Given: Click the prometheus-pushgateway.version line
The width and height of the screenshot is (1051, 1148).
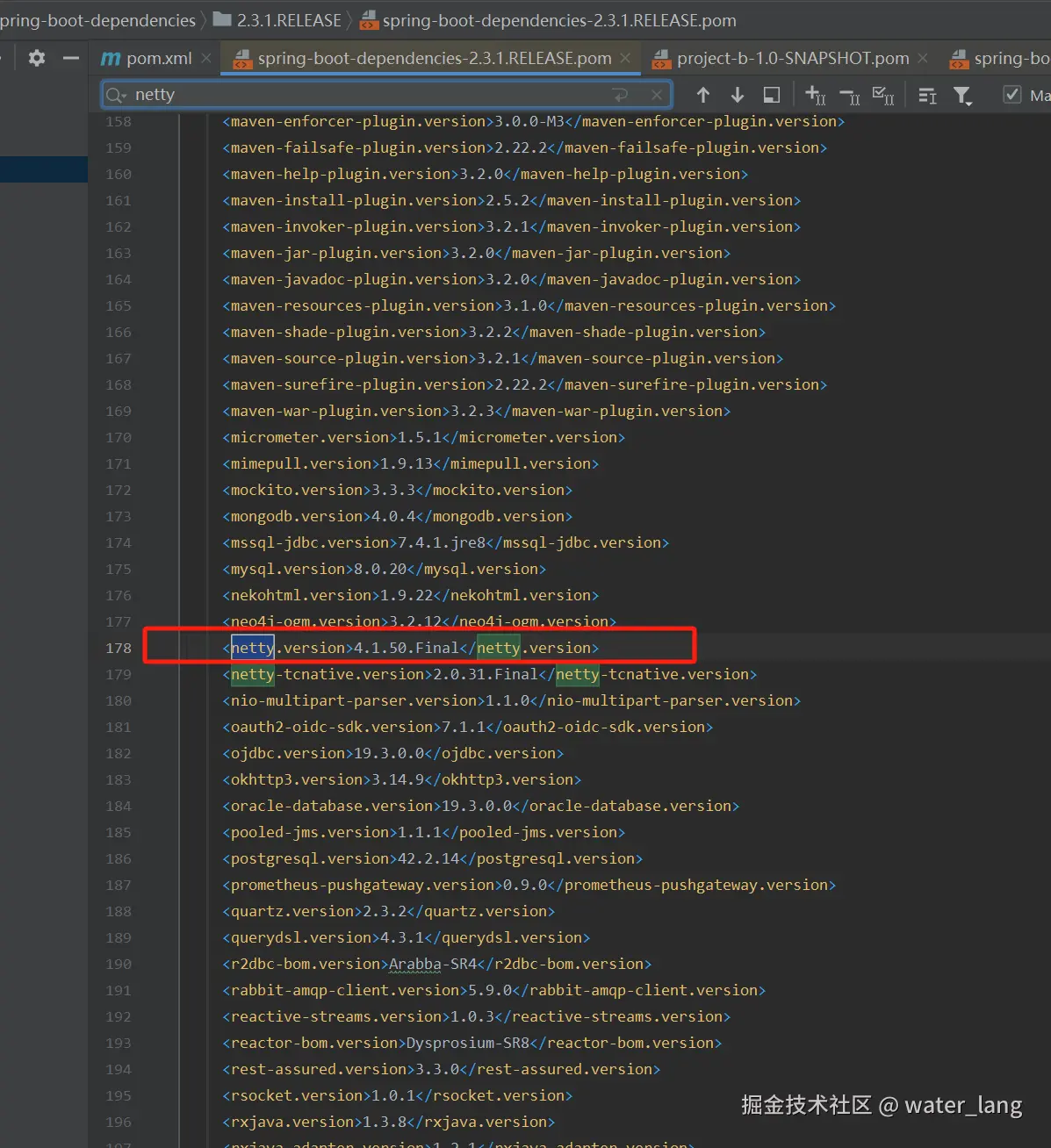Looking at the screenshot, I should click(529, 885).
